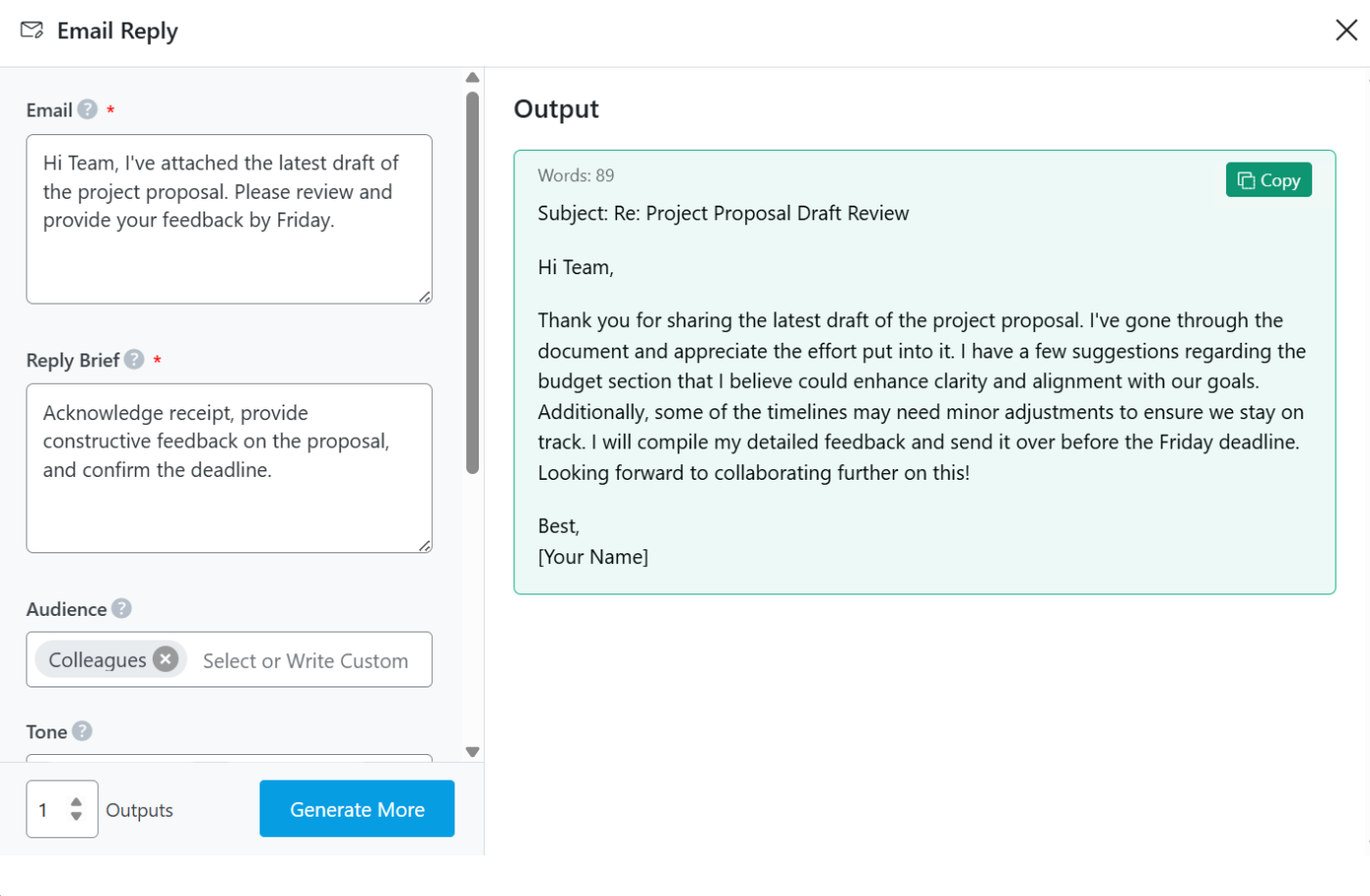Remove the Colleagues audience tag
Screen dimensions: 1370x896
pos(165,660)
